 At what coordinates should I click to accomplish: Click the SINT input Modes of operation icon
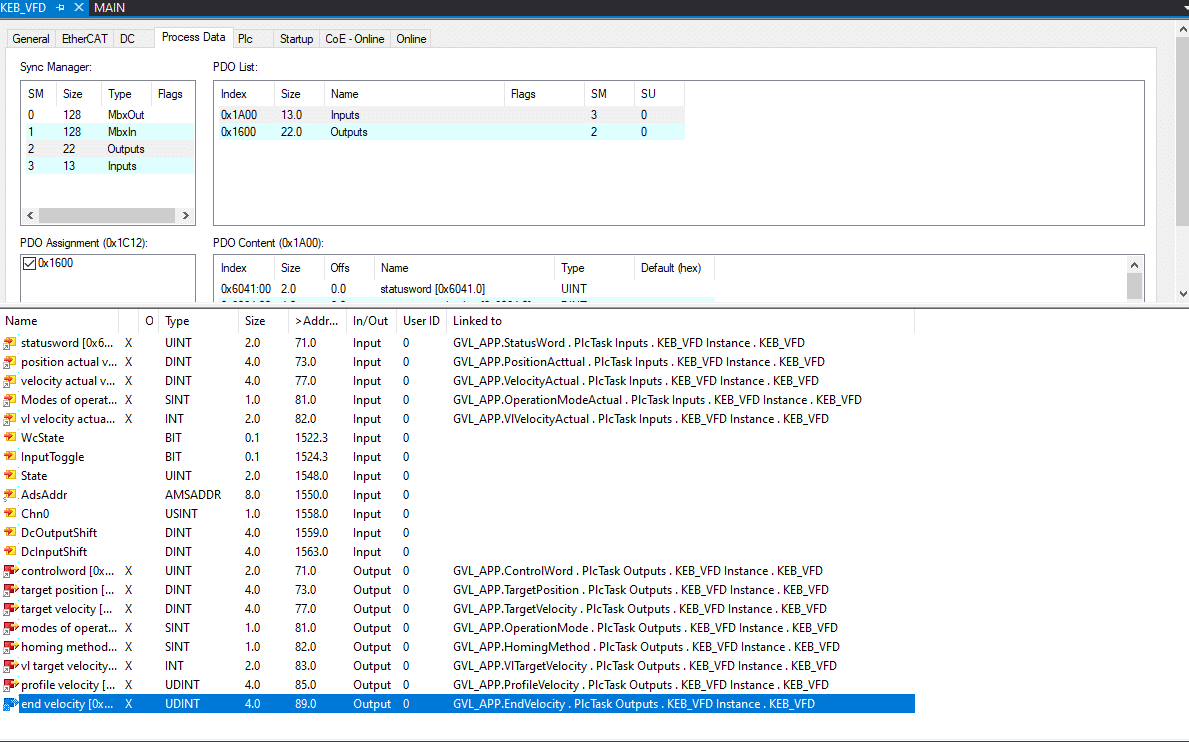coord(10,400)
